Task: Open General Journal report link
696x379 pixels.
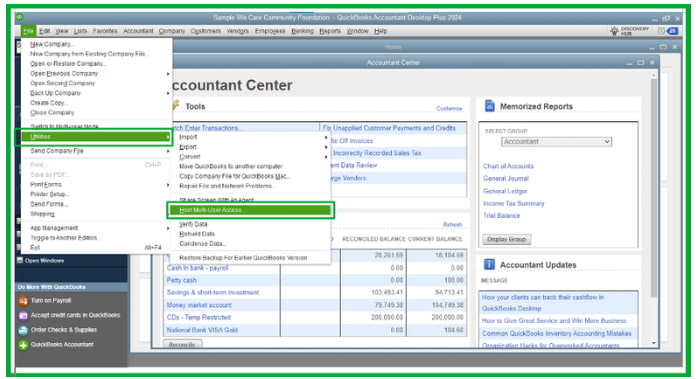Action: 506,178
